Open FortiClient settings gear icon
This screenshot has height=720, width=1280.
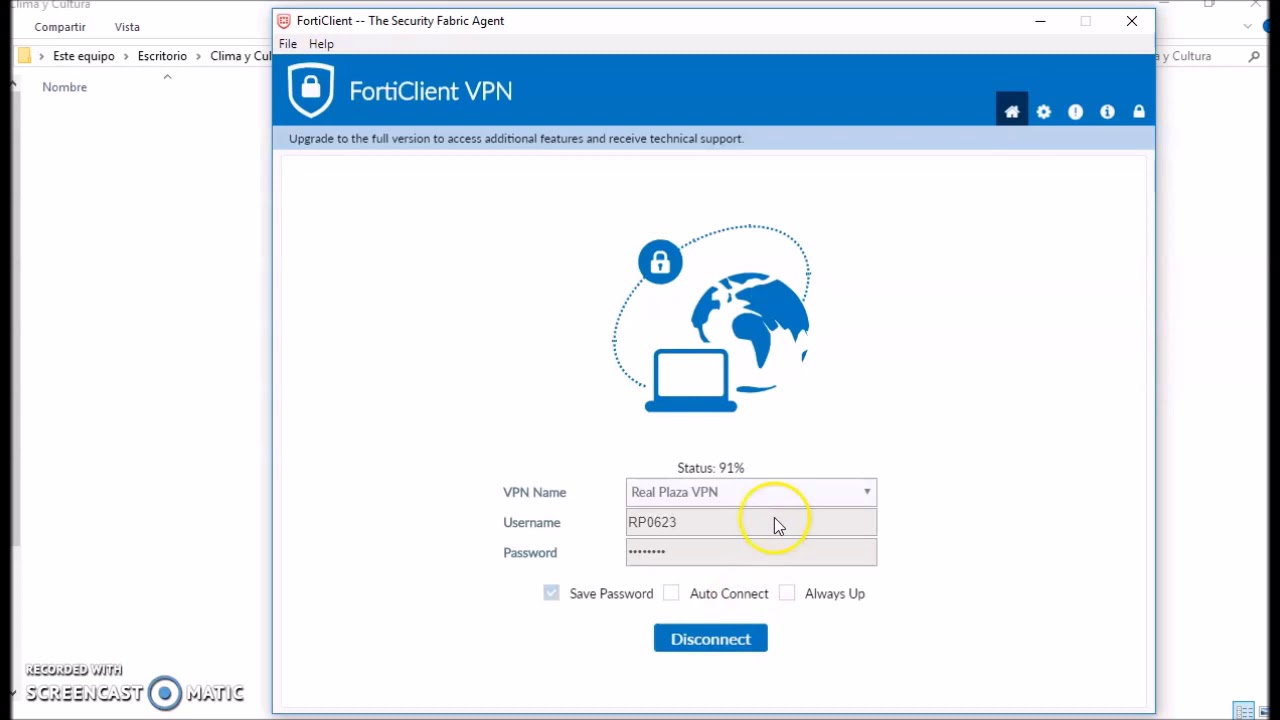(1044, 112)
